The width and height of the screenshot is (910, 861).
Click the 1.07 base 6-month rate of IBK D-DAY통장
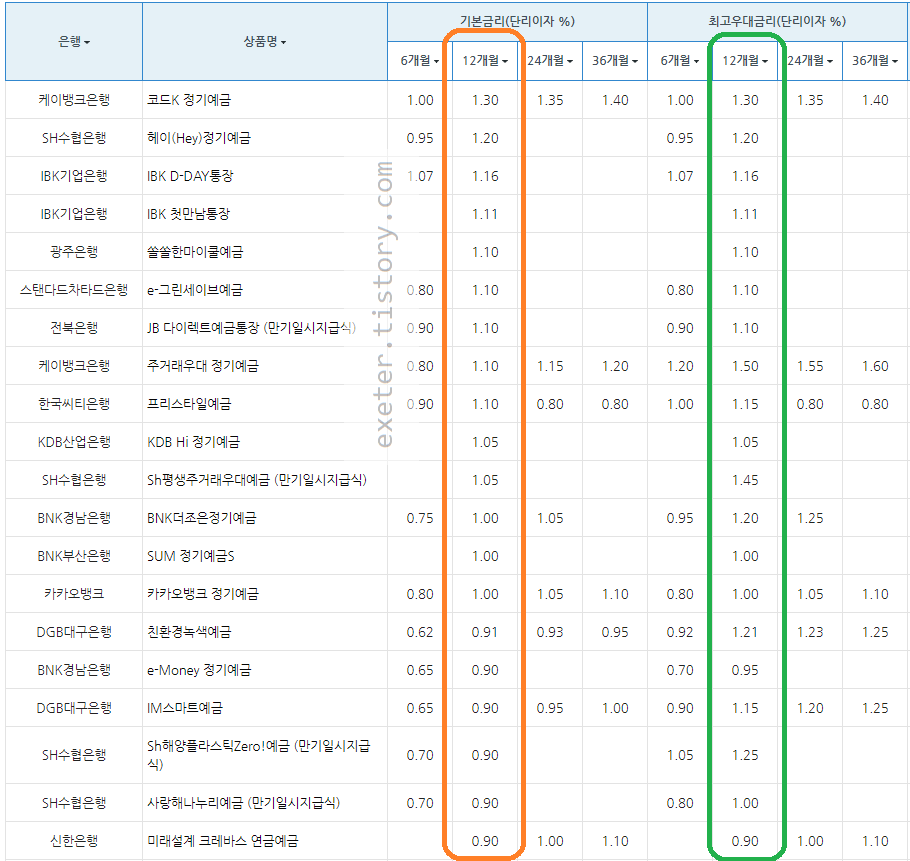(420, 176)
